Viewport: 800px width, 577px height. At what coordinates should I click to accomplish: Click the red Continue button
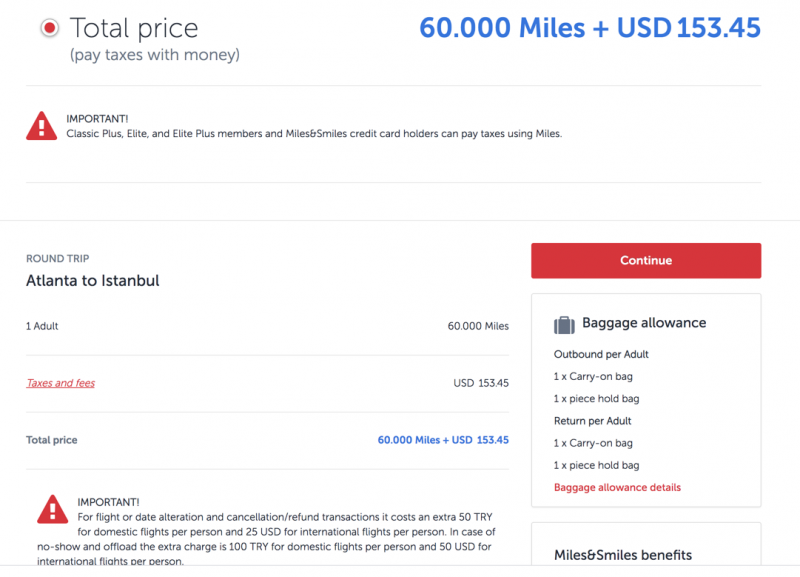[646, 261]
